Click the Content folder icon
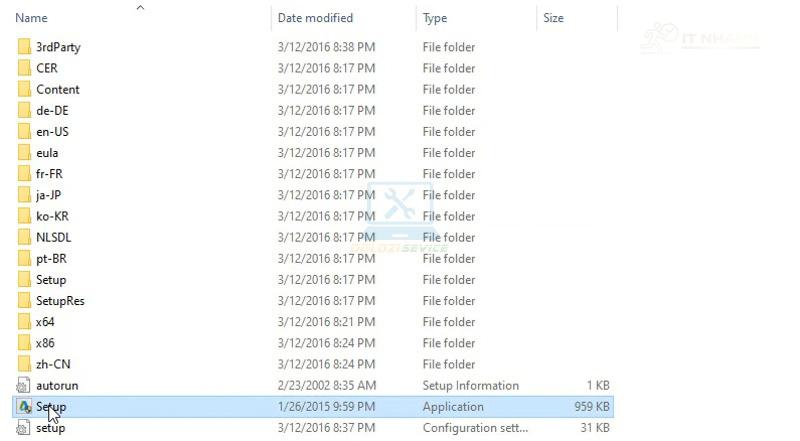This screenshot has height=441, width=800. (24, 89)
